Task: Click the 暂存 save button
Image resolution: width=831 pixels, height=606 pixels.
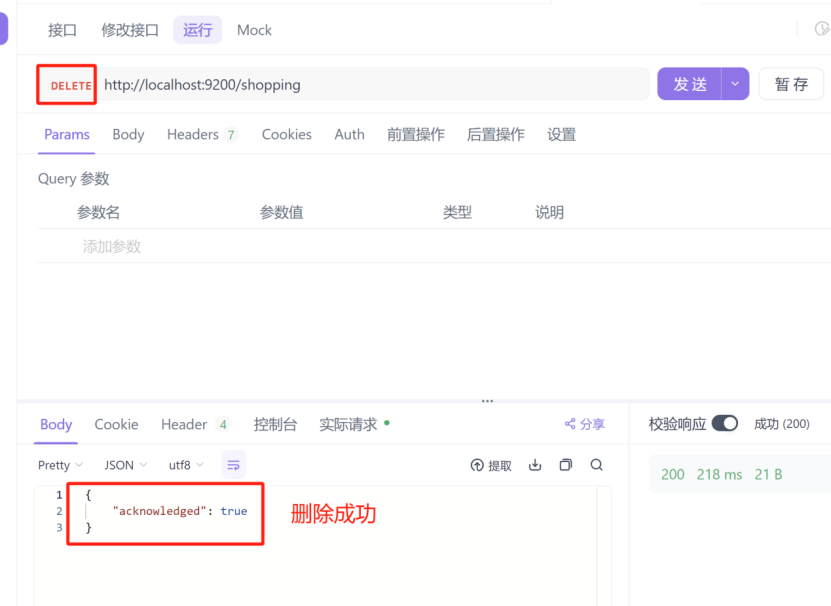Action: click(791, 84)
